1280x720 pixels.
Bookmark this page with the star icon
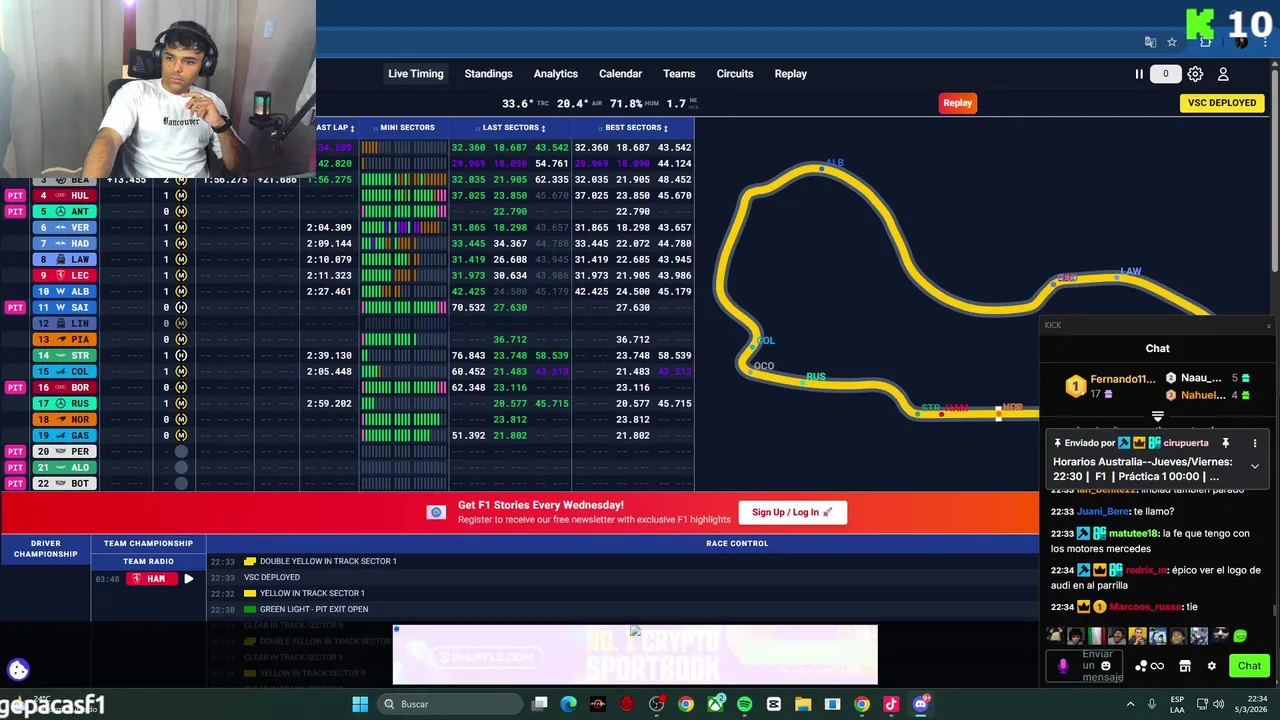pos(1172,42)
